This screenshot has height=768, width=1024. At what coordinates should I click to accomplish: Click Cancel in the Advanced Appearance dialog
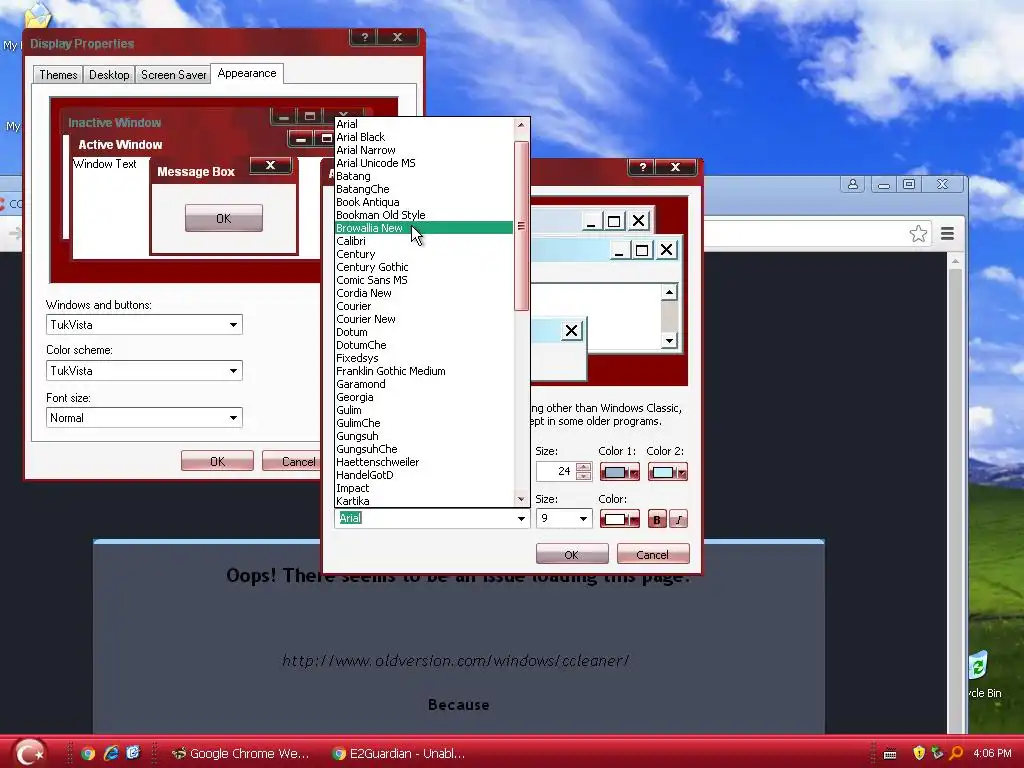click(x=652, y=554)
